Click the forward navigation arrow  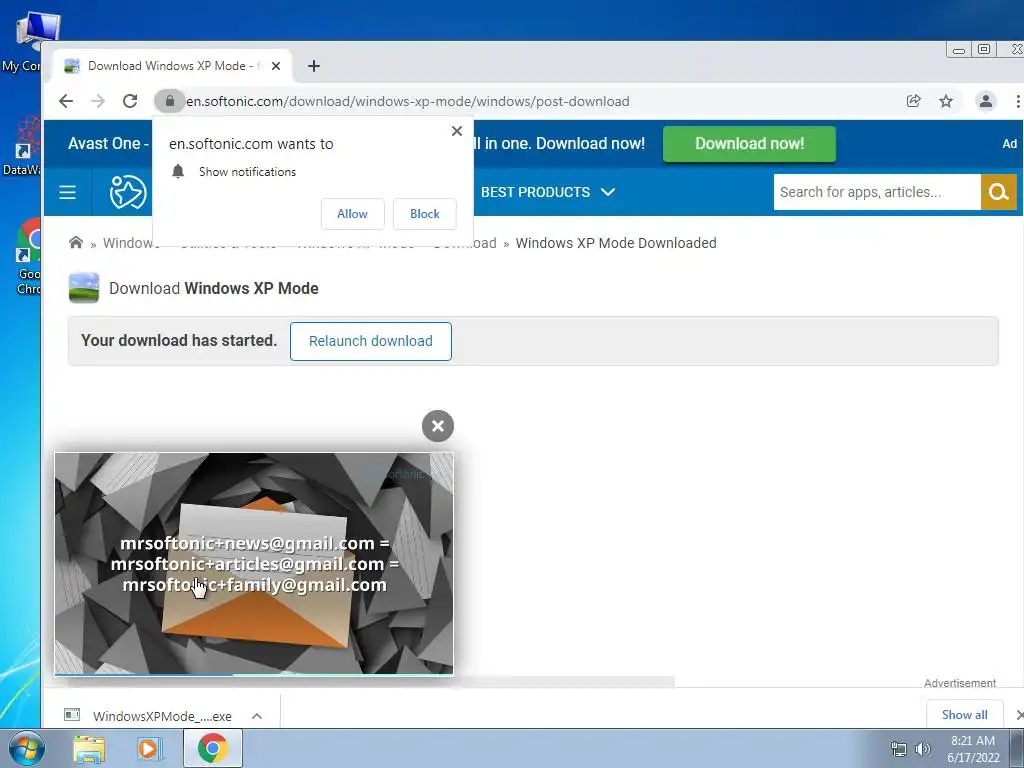click(x=98, y=101)
